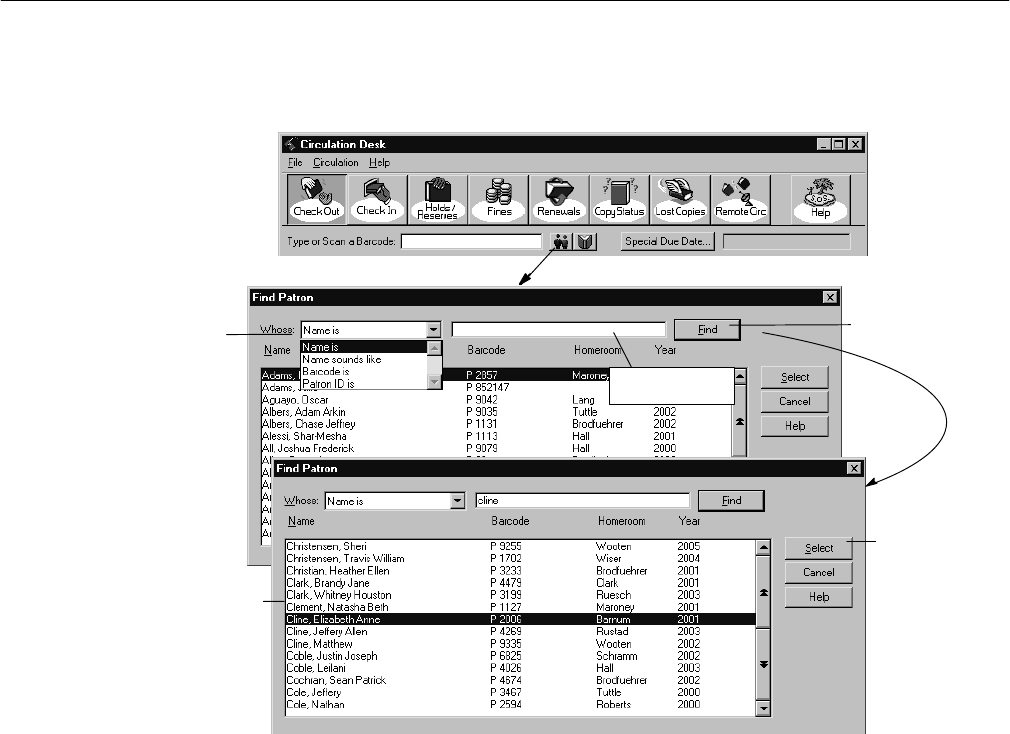Select Cochran, Sean Patrick row
This screenshot has width=1010, height=734.
(520, 680)
